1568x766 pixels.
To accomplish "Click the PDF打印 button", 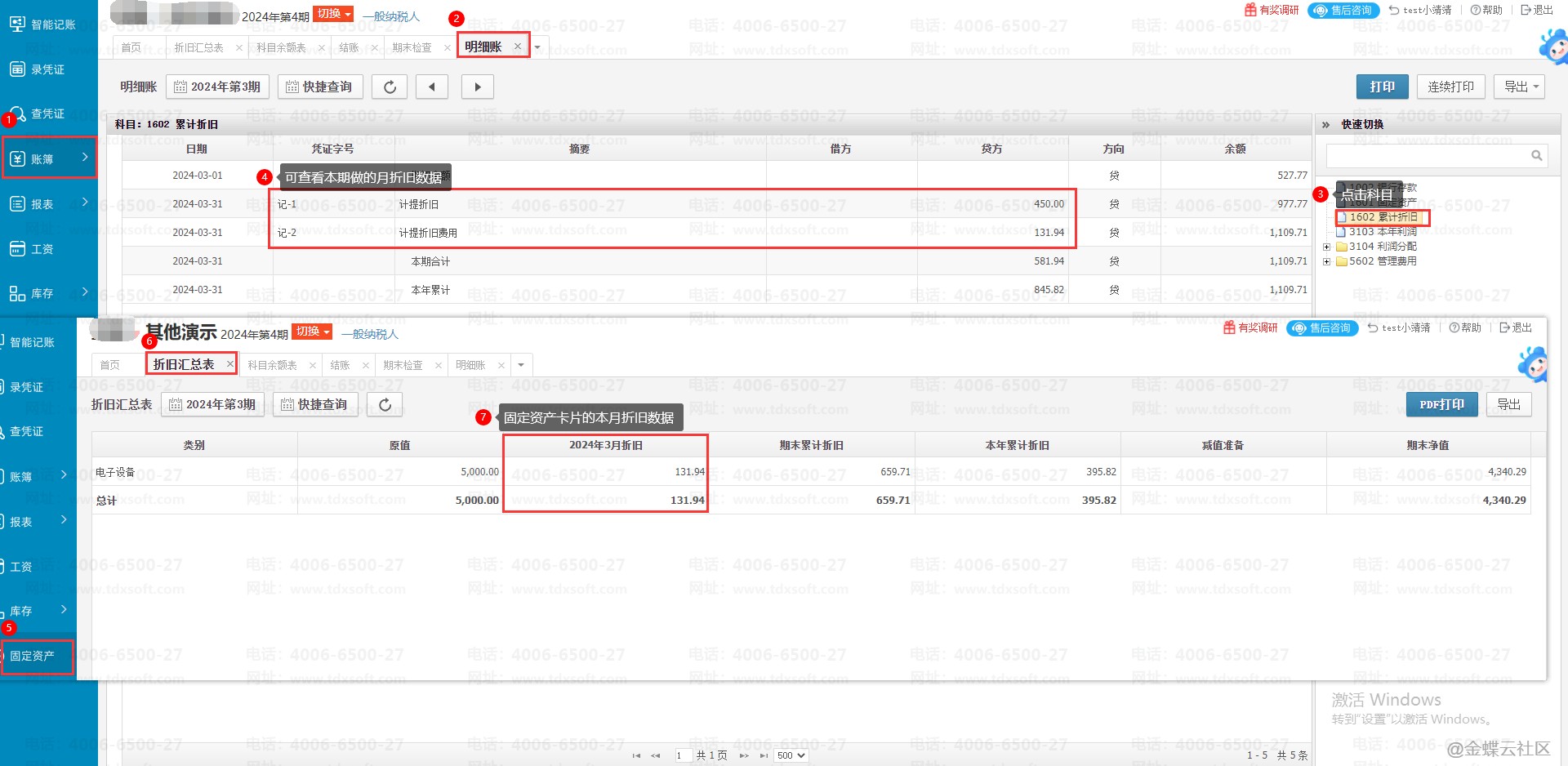I will pos(1441,404).
